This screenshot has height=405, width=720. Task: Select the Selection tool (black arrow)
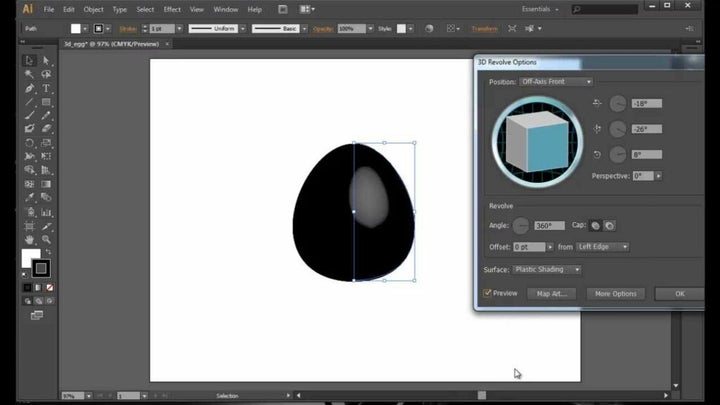coord(30,61)
